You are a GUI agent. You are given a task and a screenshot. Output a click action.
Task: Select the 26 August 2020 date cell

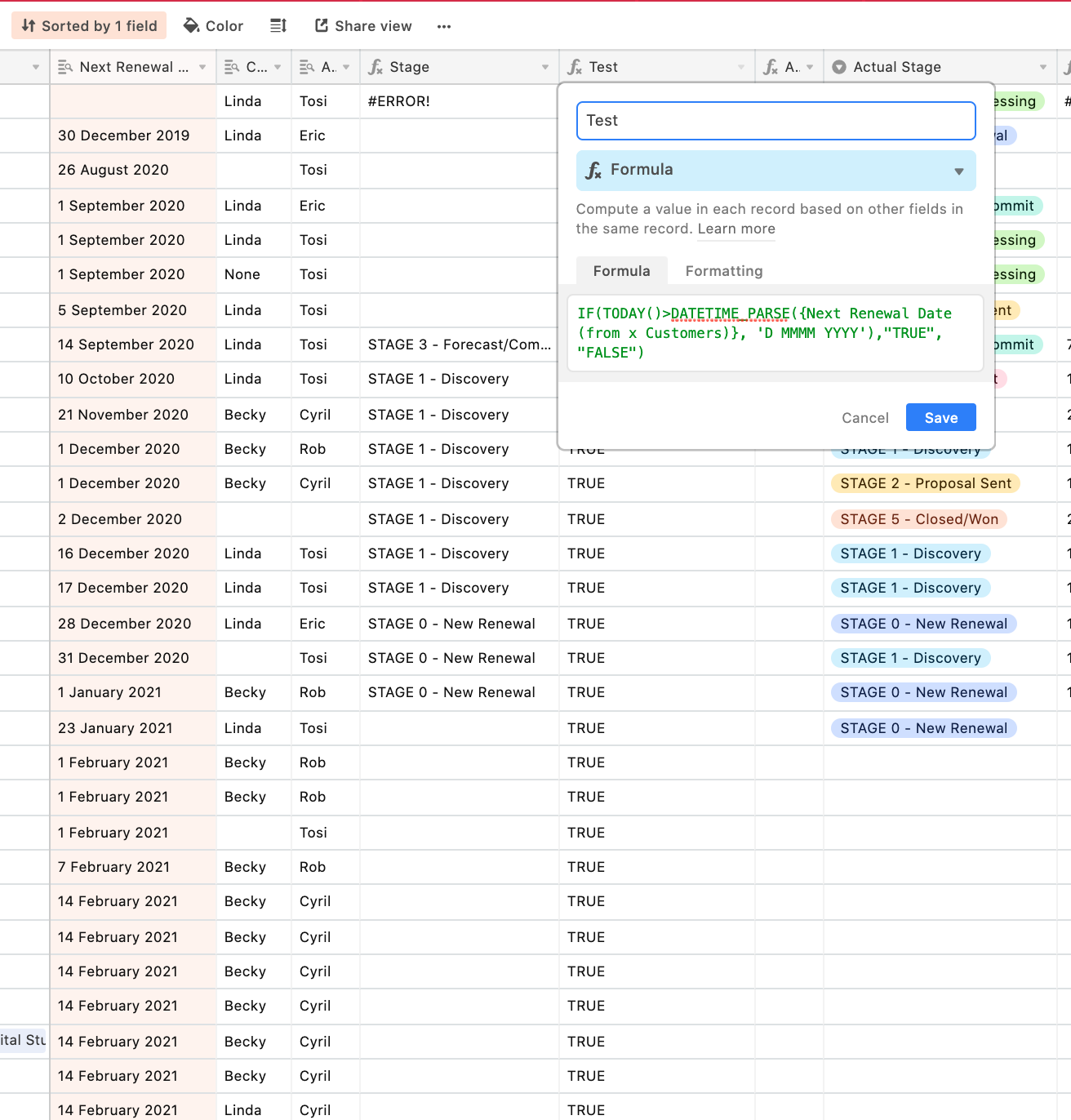click(133, 170)
